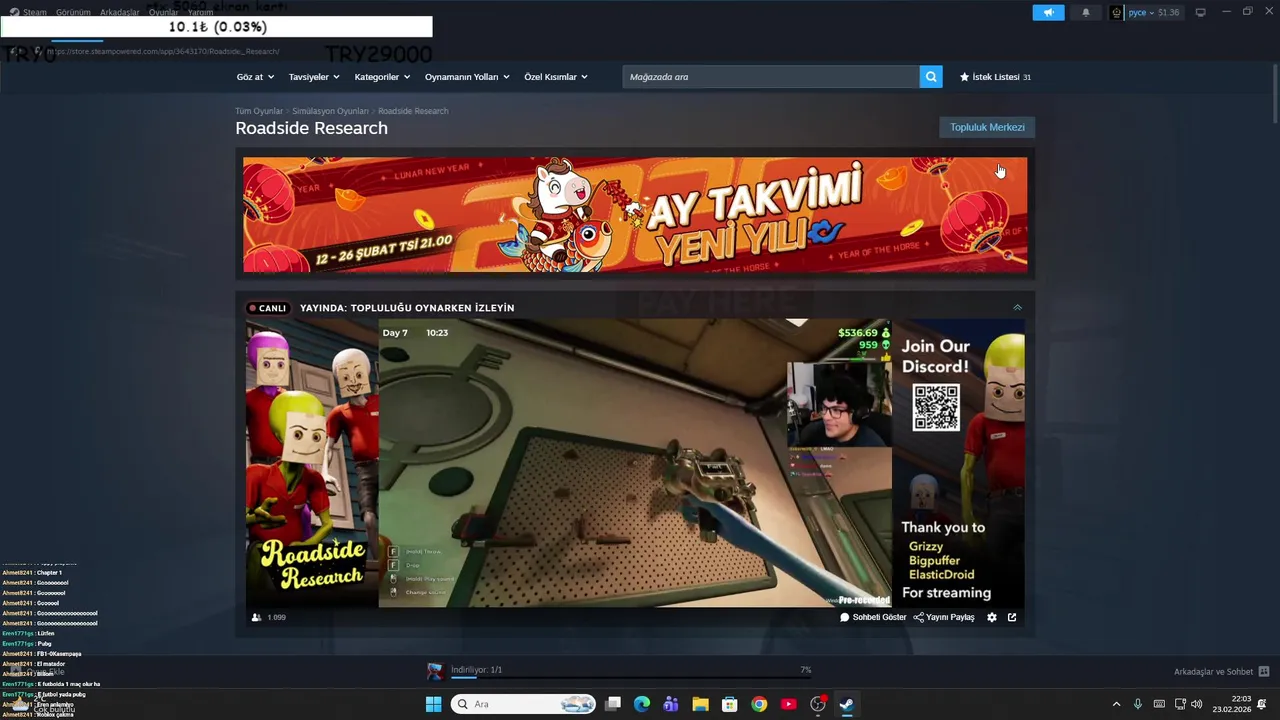Expand the Özel Kısımlar dropdown
The image size is (1280, 720).
(556, 77)
